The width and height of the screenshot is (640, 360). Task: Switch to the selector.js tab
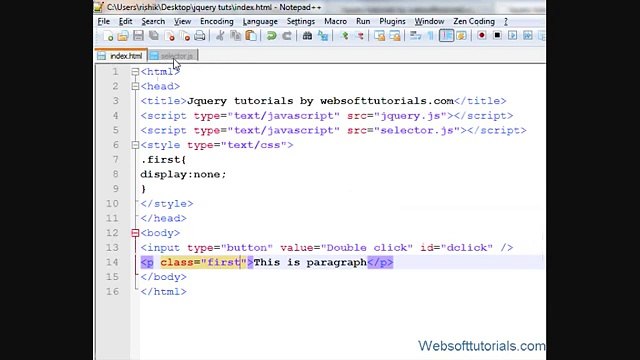(173, 56)
